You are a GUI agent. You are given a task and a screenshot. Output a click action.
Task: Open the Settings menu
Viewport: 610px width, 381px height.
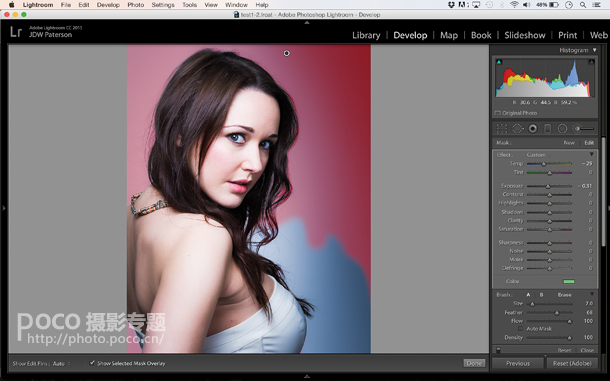(163, 5)
